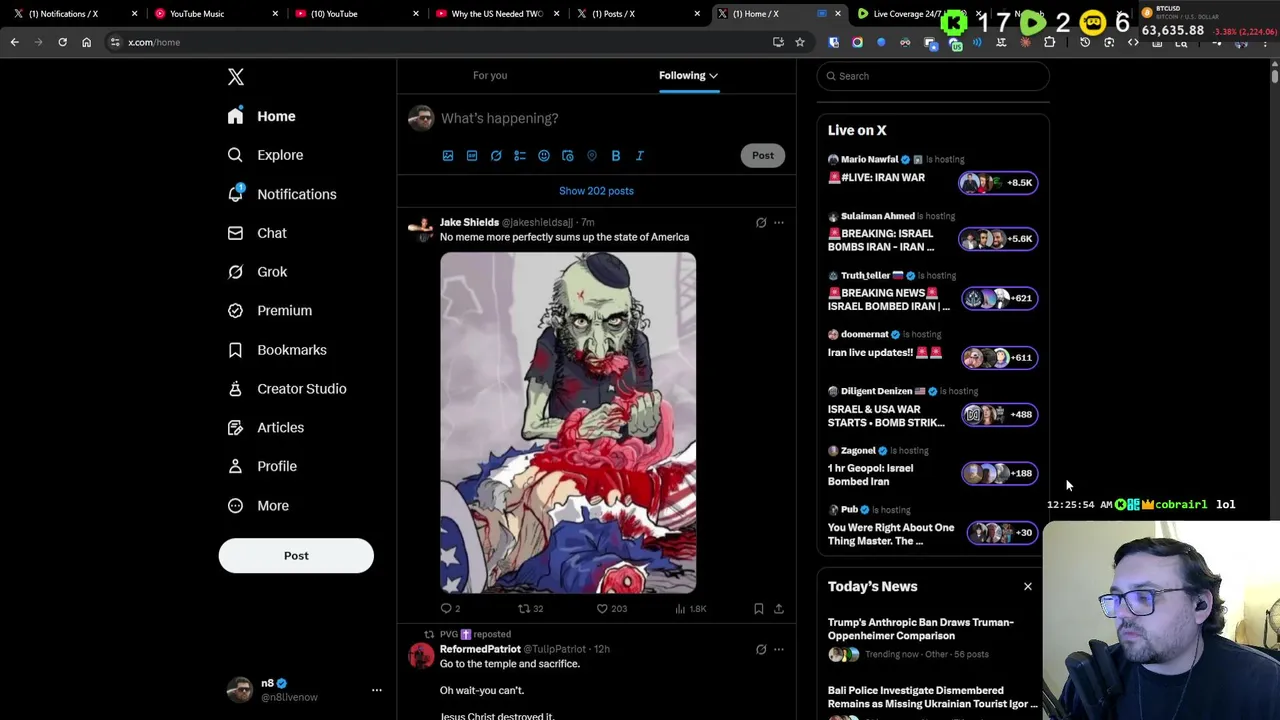Open Jake Shields profile name
Viewport: 1280px width, 720px height.
(x=469, y=222)
